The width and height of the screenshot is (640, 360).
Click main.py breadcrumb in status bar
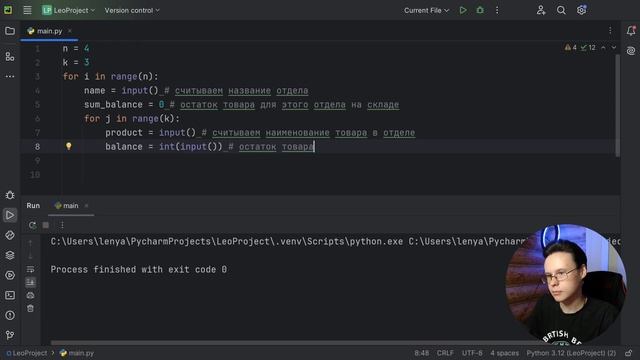(x=77, y=353)
